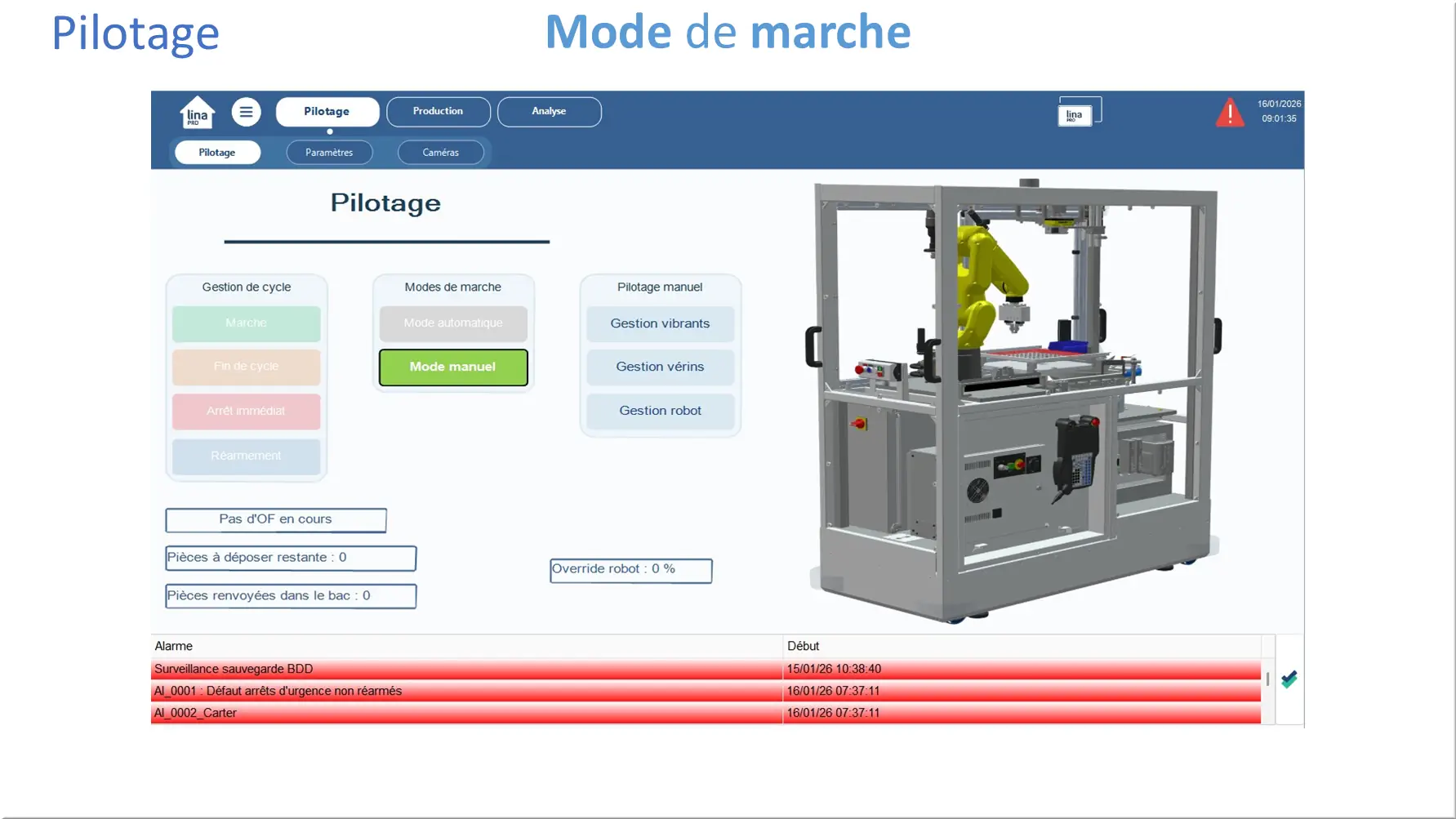1456x819 pixels.
Task: Open the Analyse tab
Action: (x=549, y=112)
